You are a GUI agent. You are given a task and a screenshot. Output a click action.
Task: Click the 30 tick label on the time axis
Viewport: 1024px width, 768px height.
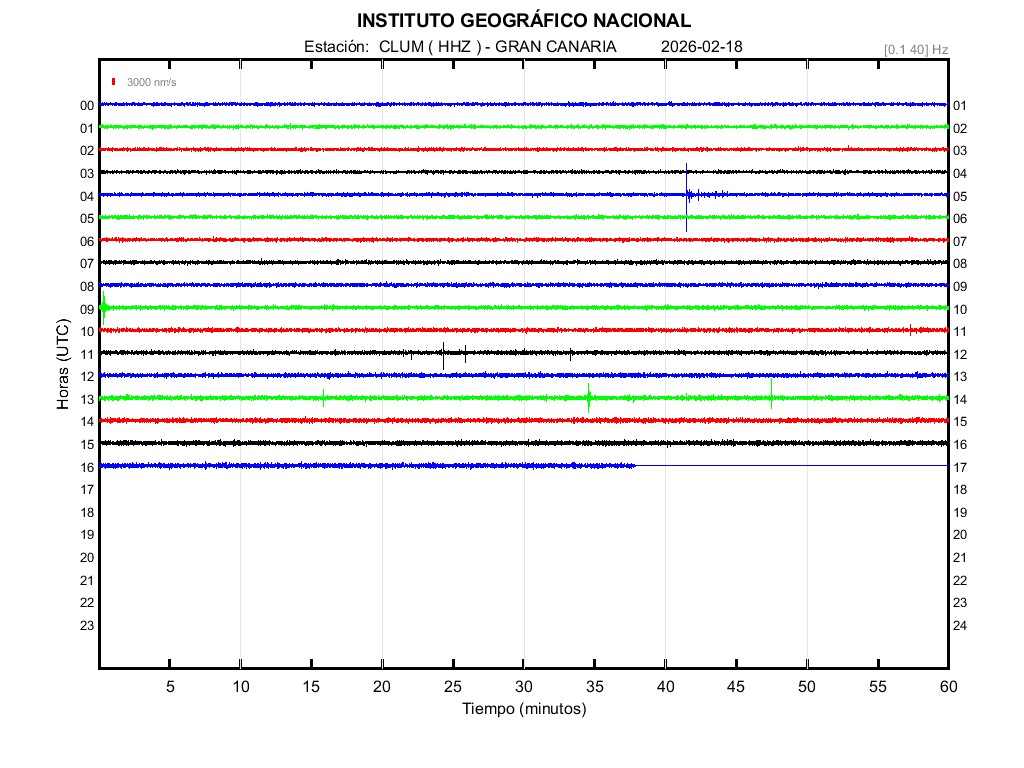[524, 687]
